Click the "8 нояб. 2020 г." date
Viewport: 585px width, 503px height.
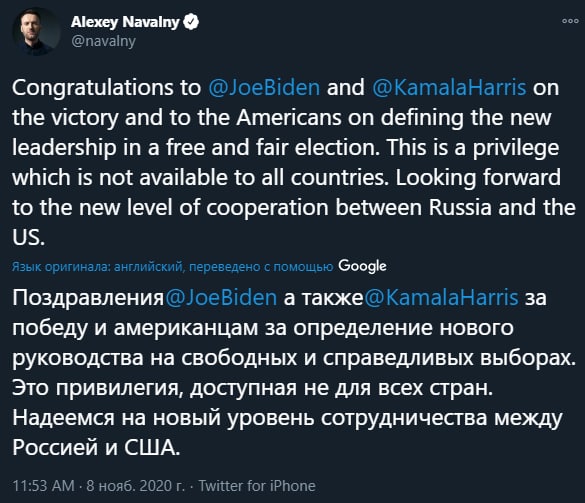coord(135,486)
